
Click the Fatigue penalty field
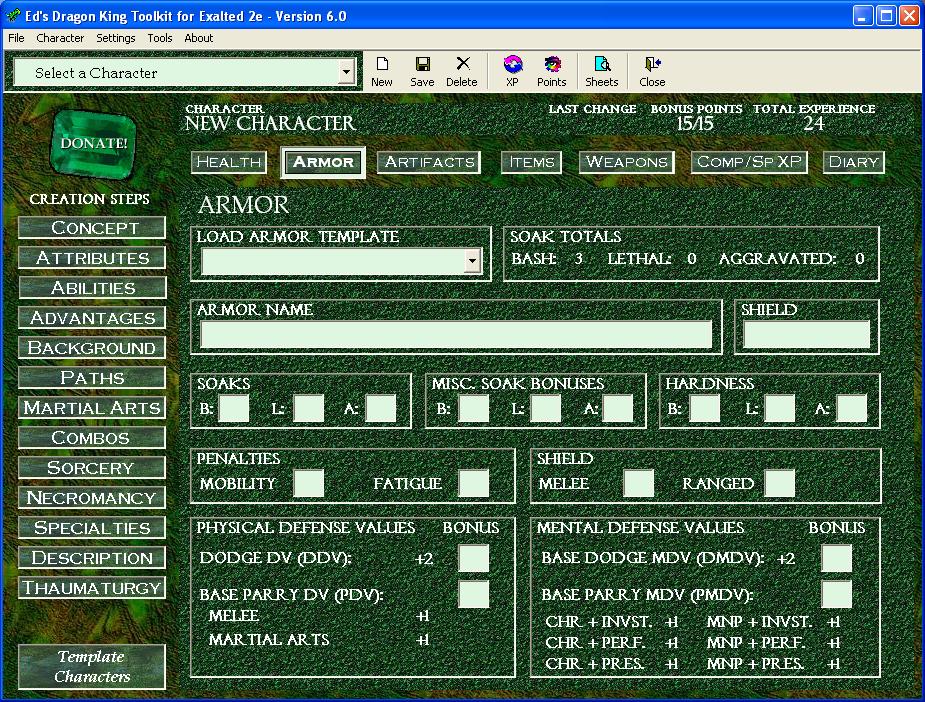click(x=474, y=484)
